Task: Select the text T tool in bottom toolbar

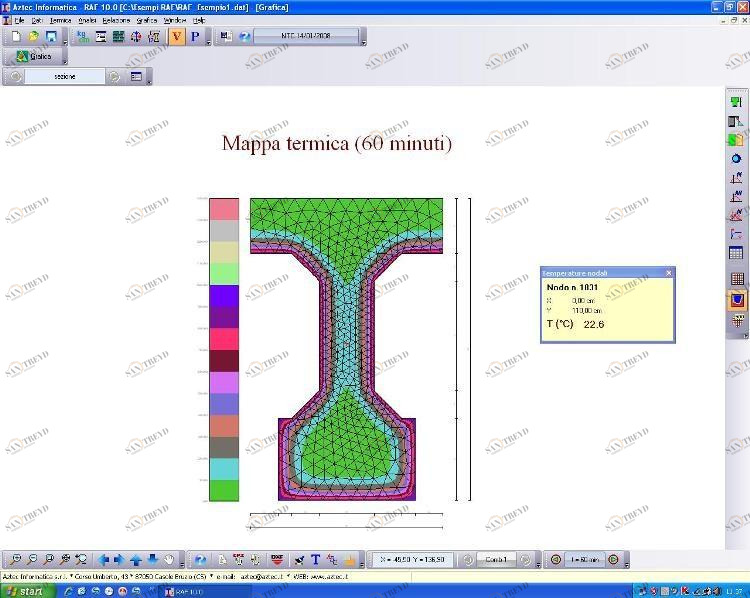Action: coord(315,560)
